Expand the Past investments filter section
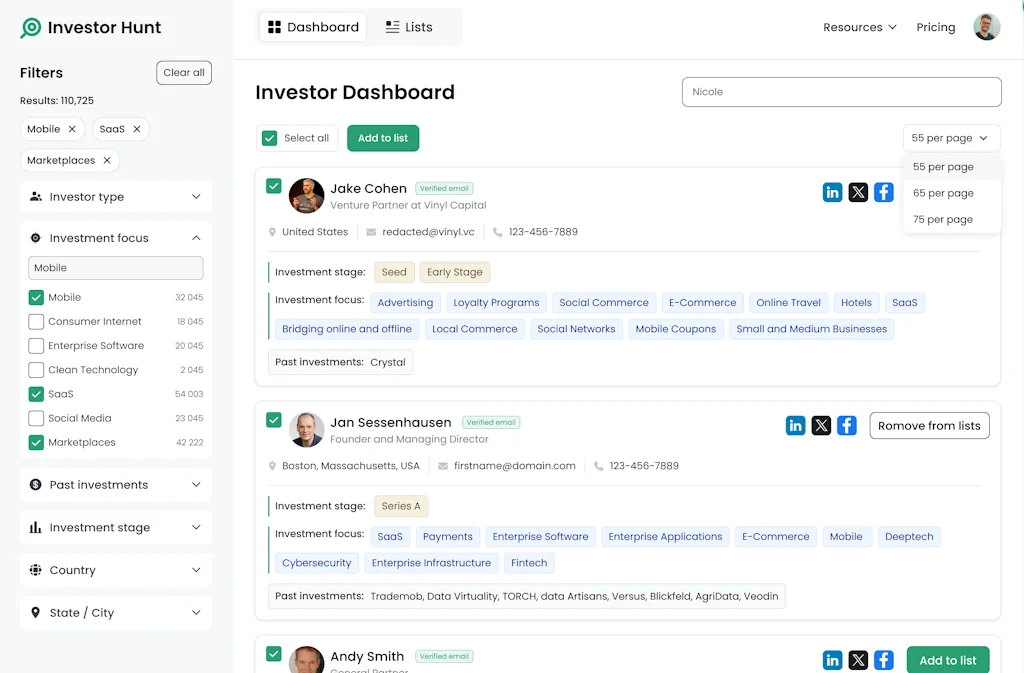Viewport: 1024px width, 673px height. pyautogui.click(x=115, y=484)
